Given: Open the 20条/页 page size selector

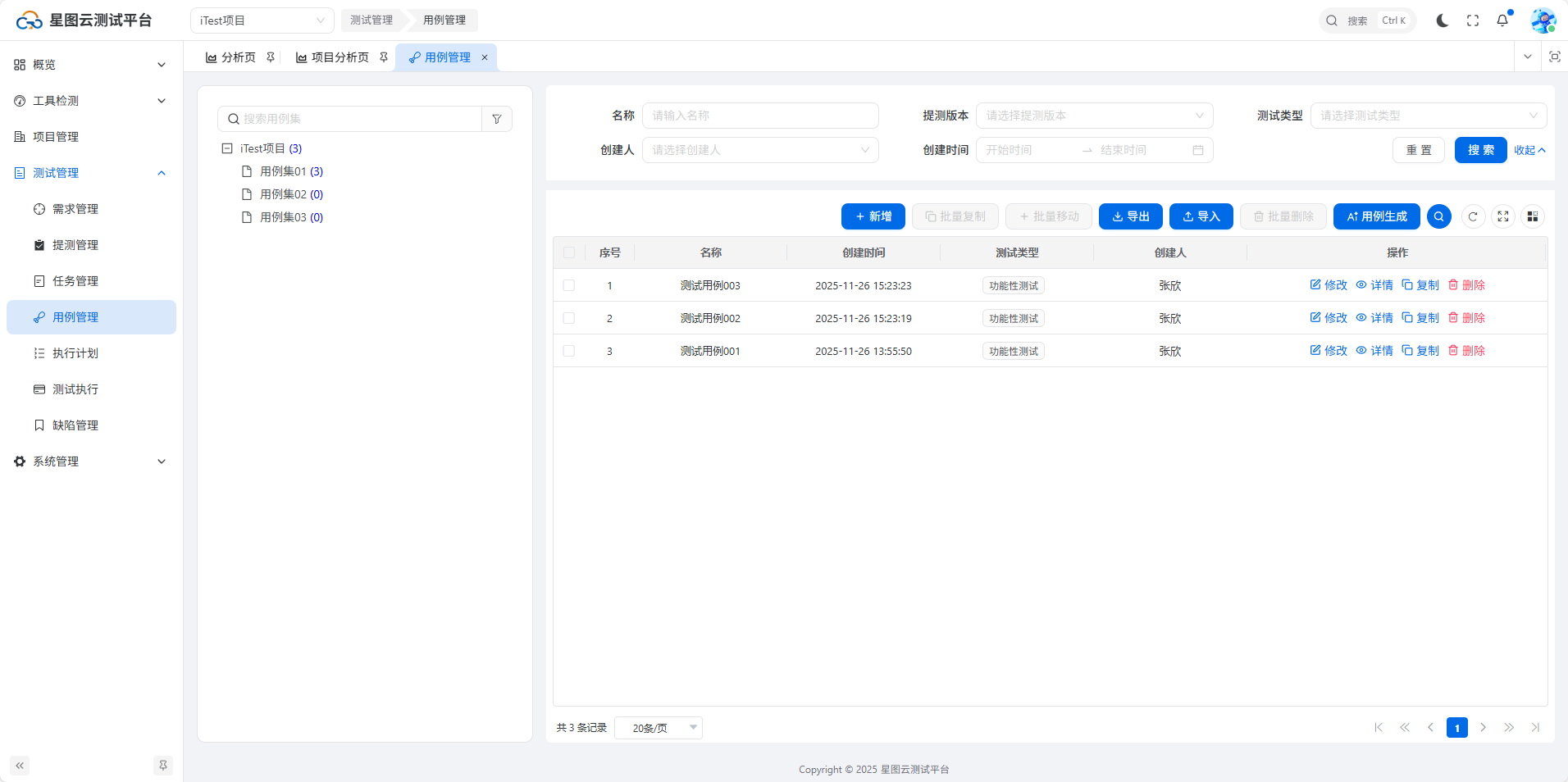Looking at the screenshot, I should (x=659, y=728).
